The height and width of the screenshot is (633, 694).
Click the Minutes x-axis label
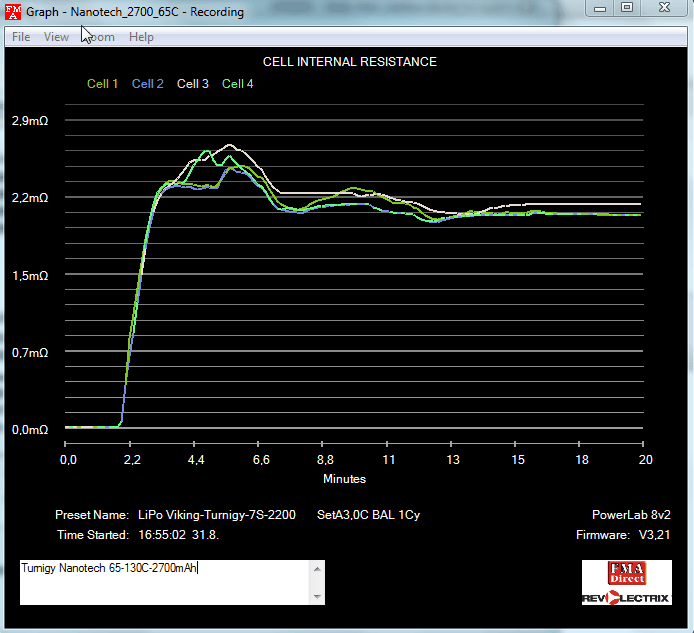tap(346, 479)
